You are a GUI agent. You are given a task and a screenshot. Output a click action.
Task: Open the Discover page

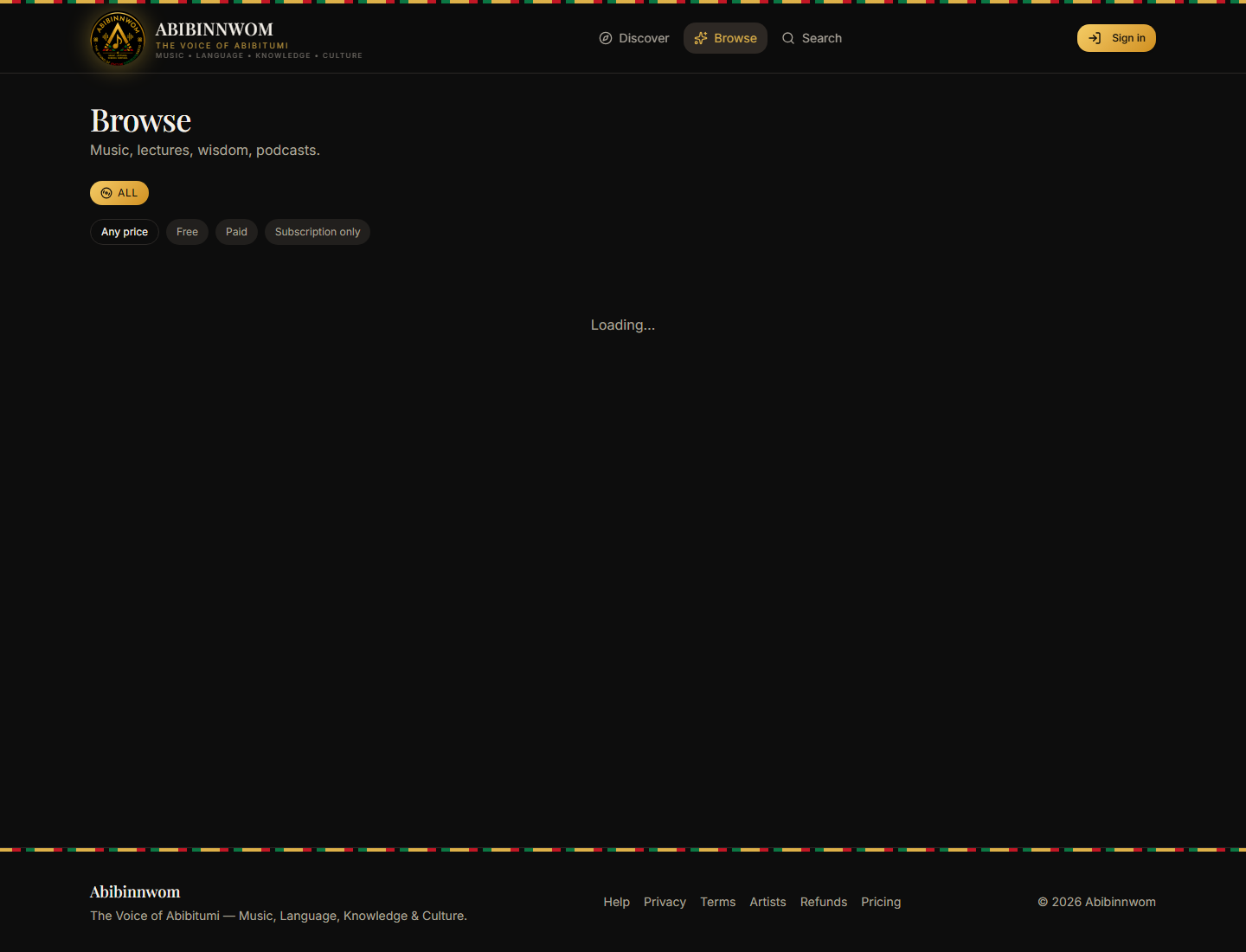[634, 38]
